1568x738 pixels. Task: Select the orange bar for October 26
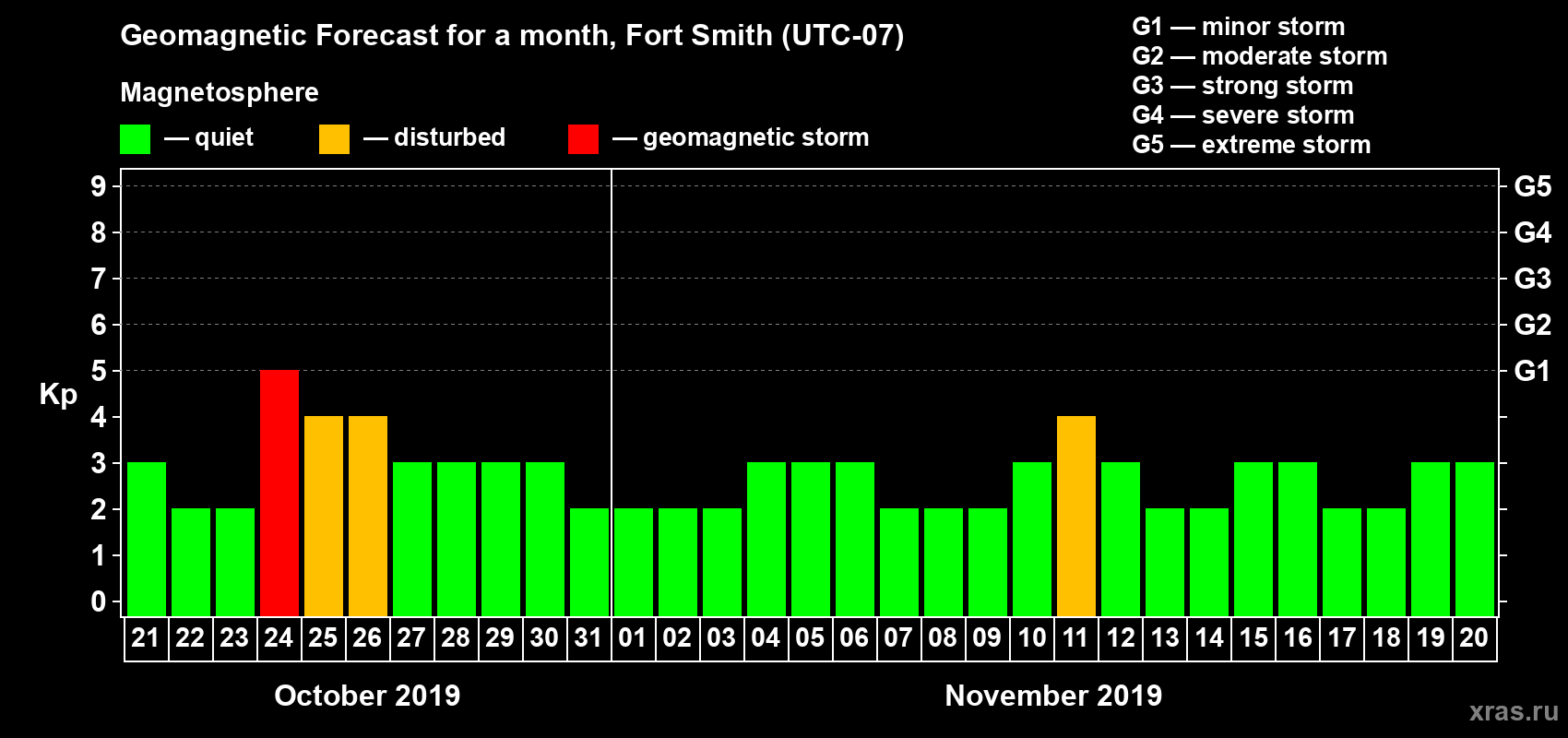coord(368,517)
